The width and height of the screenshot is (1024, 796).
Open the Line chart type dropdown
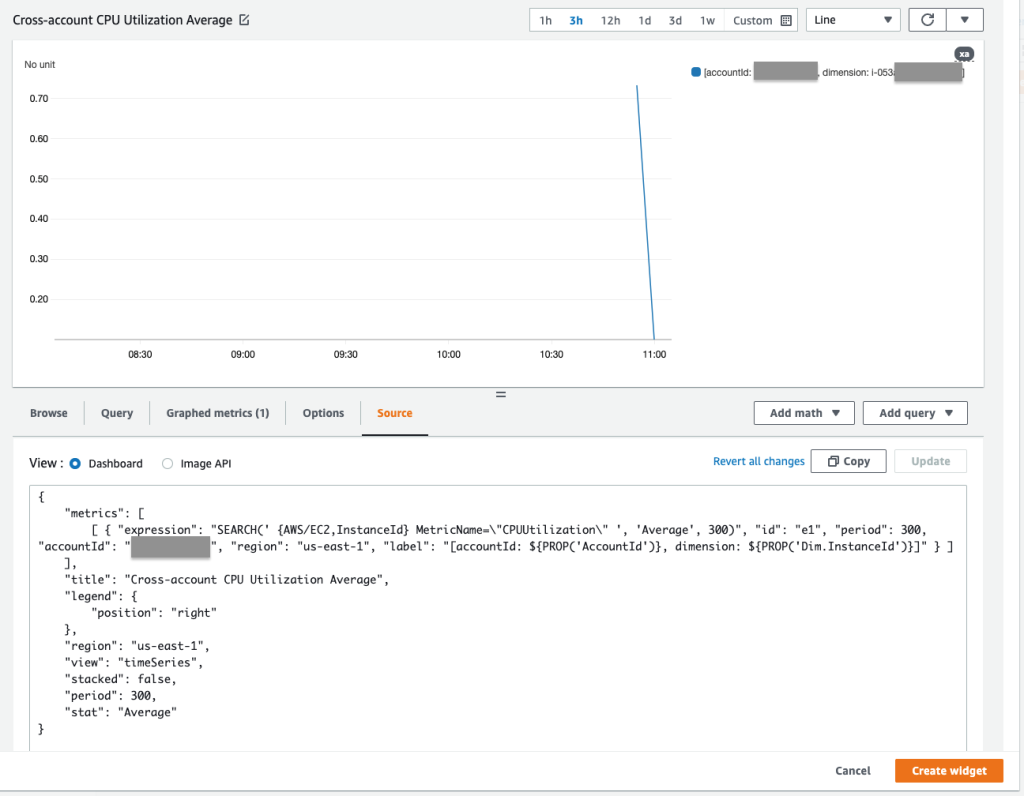pyautogui.click(x=852, y=19)
